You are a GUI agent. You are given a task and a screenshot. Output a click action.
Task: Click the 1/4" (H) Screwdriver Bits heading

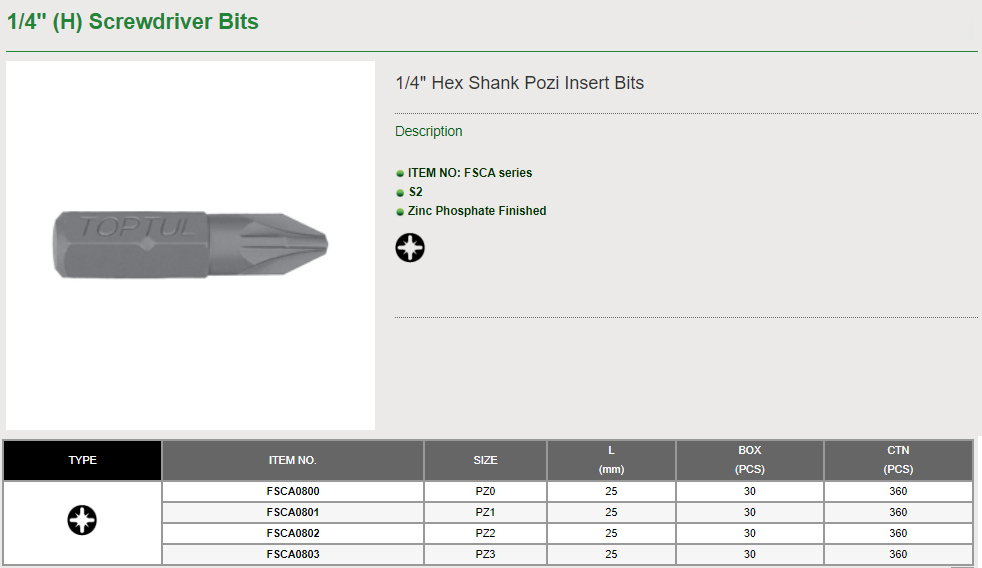point(133,22)
